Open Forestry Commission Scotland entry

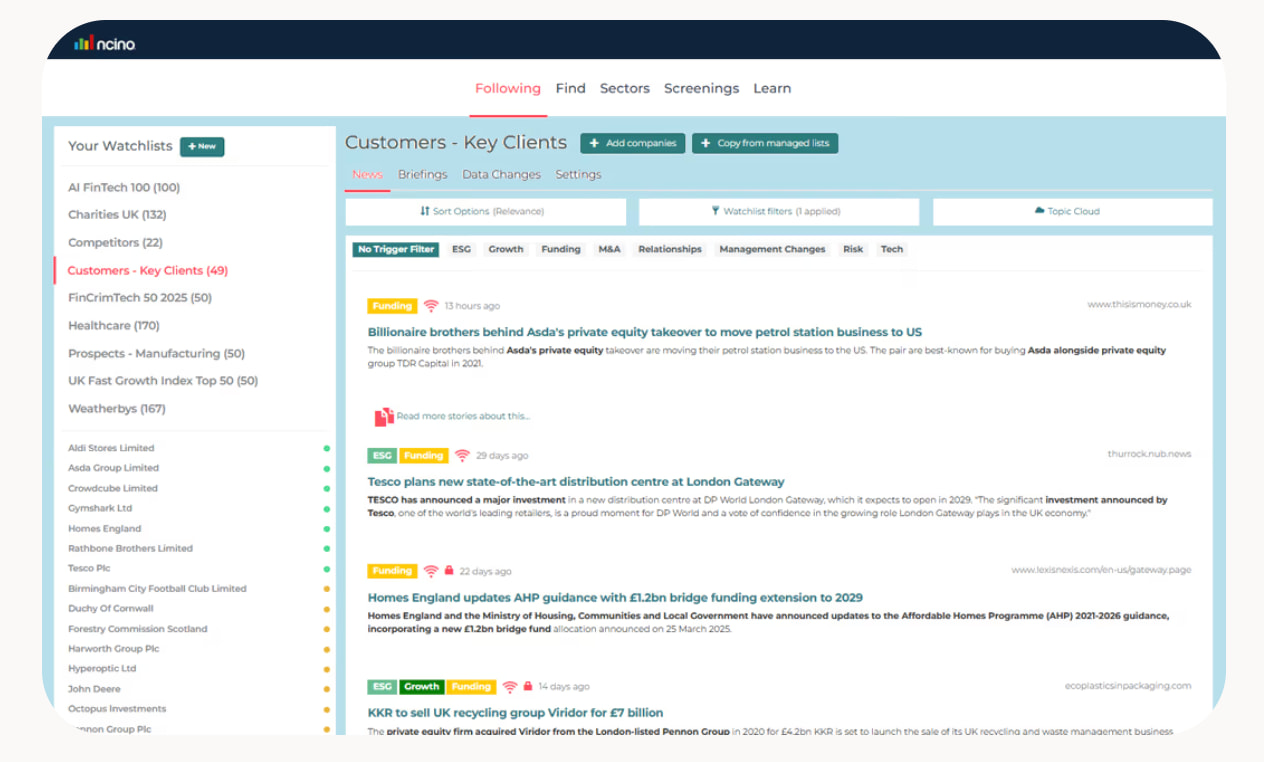138,629
